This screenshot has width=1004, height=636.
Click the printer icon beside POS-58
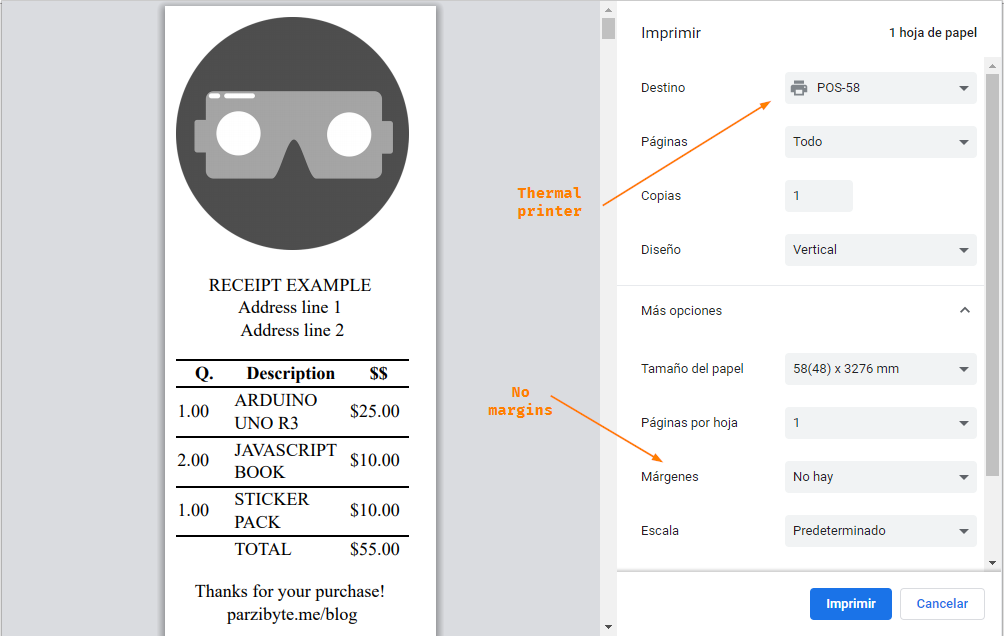pos(798,88)
